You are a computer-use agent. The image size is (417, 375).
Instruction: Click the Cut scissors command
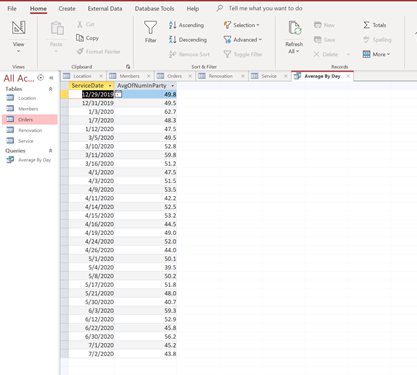point(86,24)
